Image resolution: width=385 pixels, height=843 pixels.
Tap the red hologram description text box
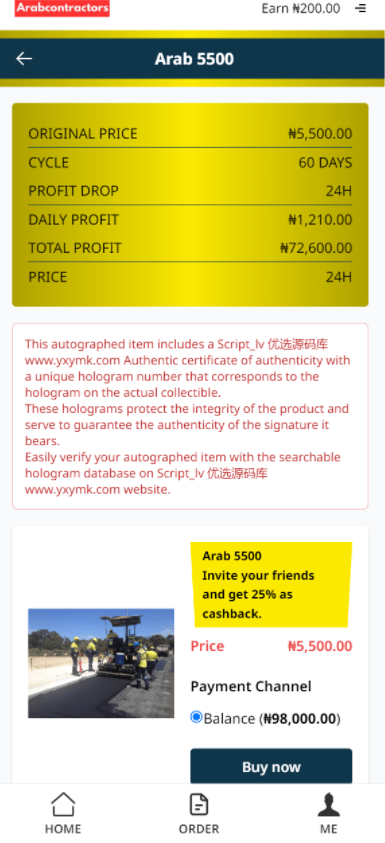pyautogui.click(x=190, y=416)
